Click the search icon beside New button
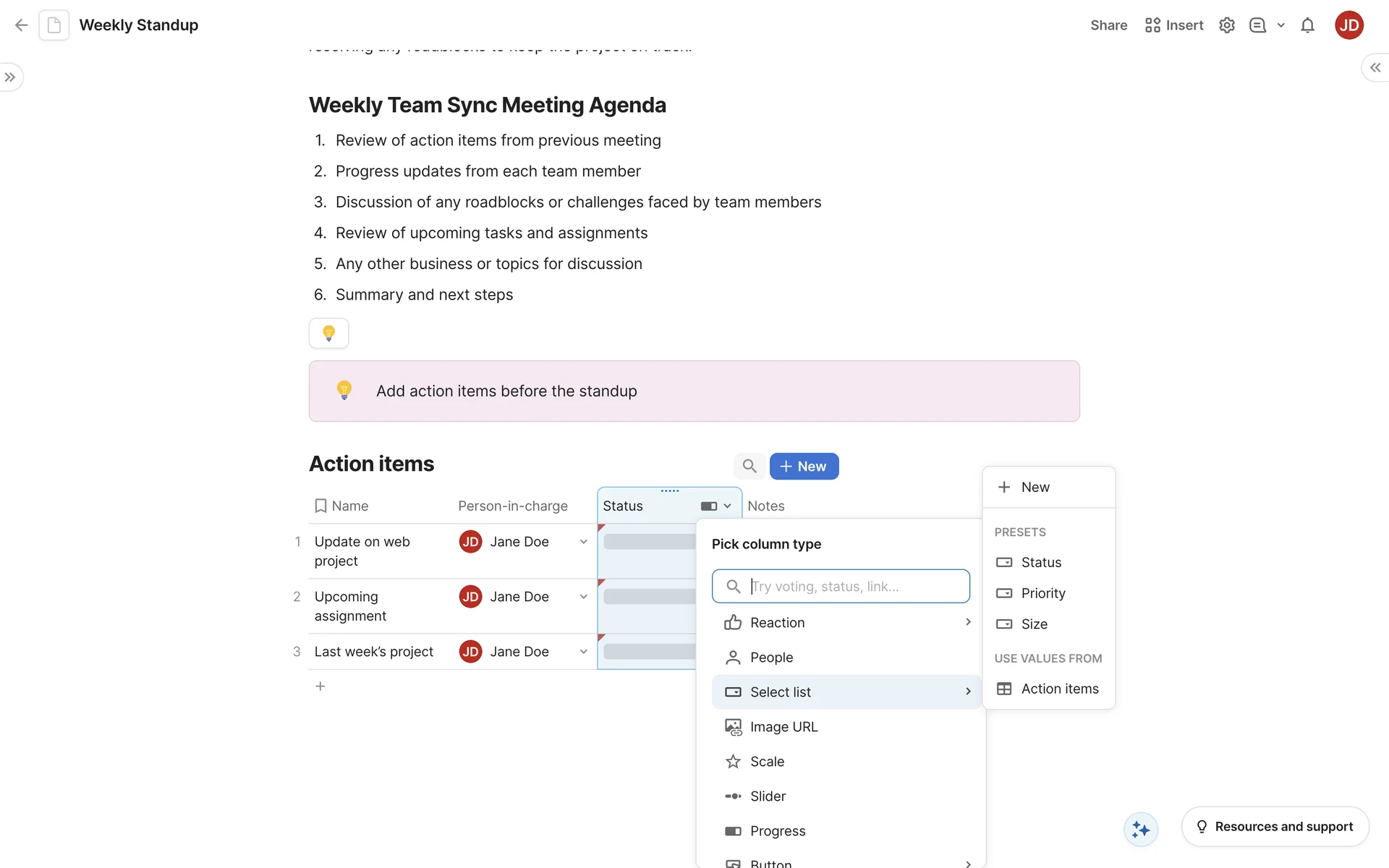This screenshot has width=1389, height=868. [749, 467]
